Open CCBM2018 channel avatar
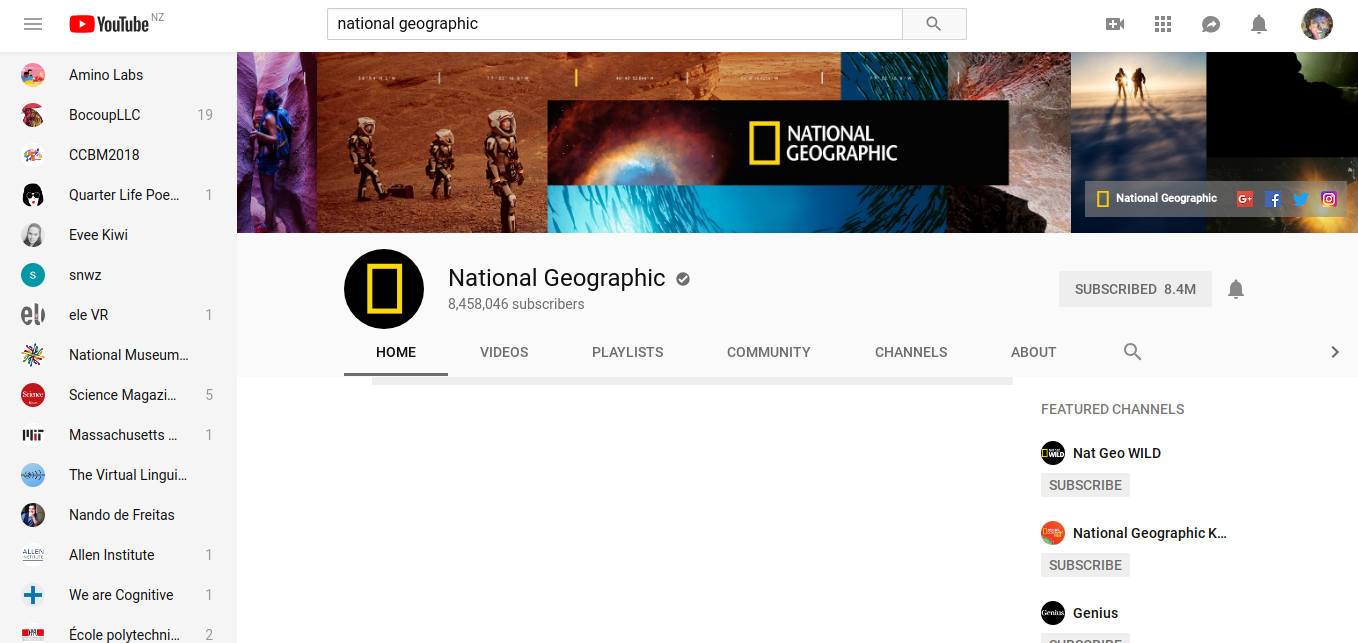The height and width of the screenshot is (643, 1358). 33,155
